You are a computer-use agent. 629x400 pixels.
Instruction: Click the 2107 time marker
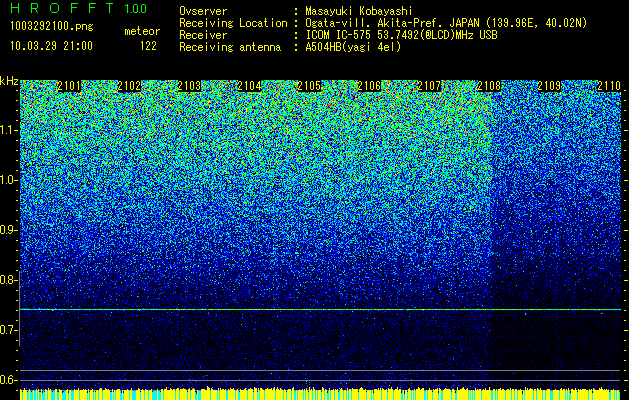click(x=429, y=86)
